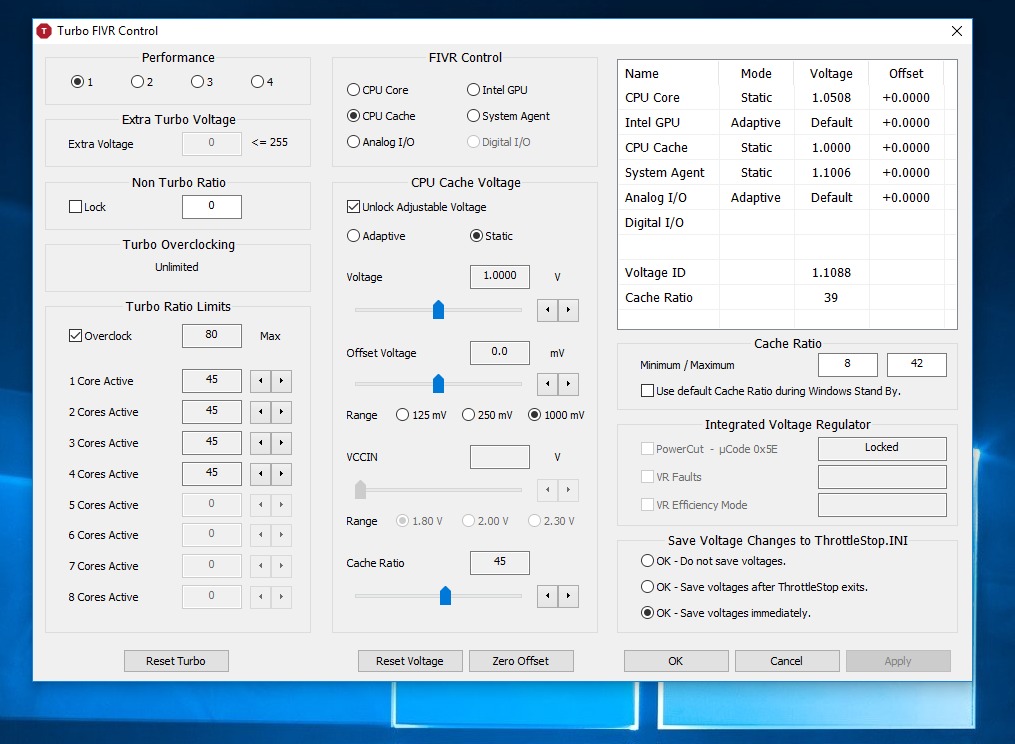Enable default Cache Ratio during Stand By
The width and height of the screenshot is (1015, 744).
click(648, 391)
